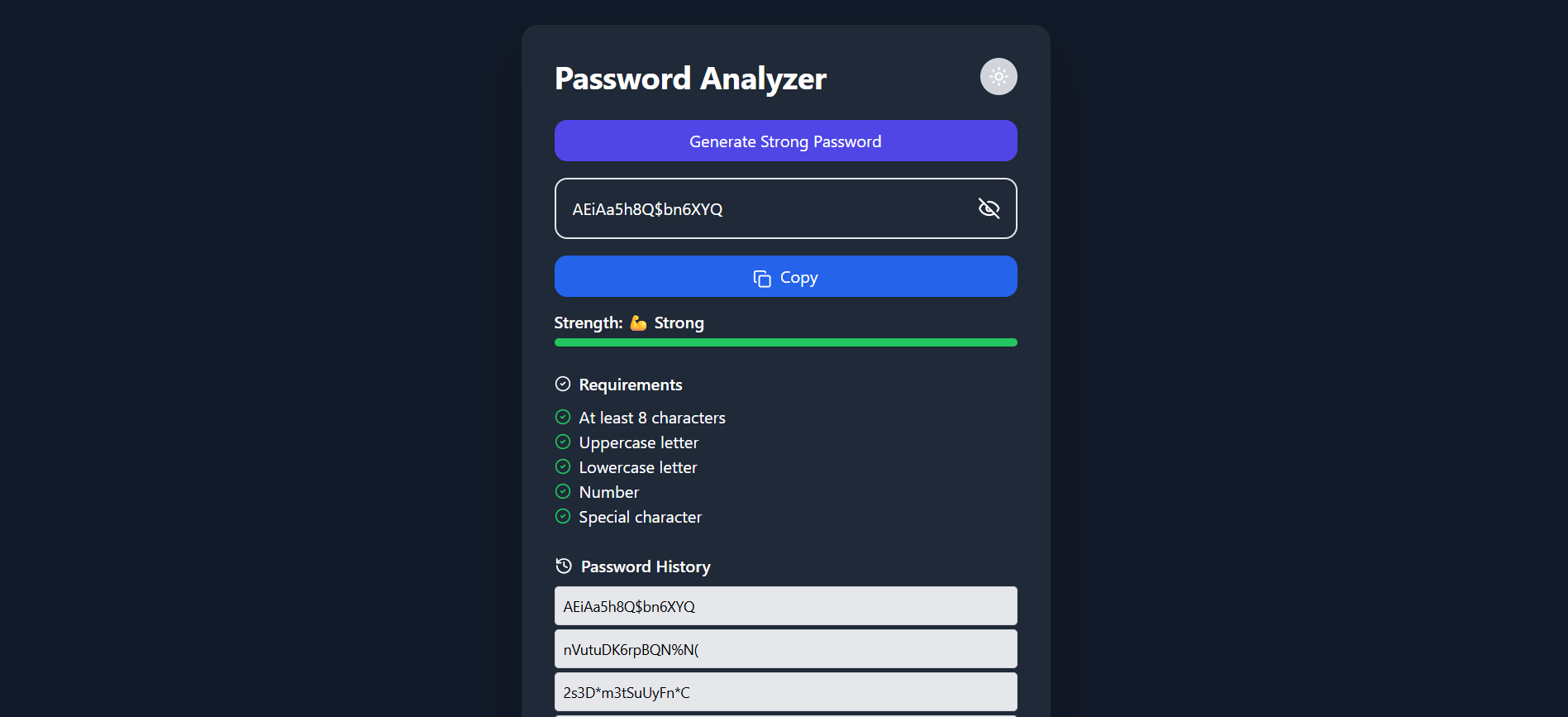Switch app theme to light mode
The height and width of the screenshot is (717, 1568).
pyautogui.click(x=998, y=76)
